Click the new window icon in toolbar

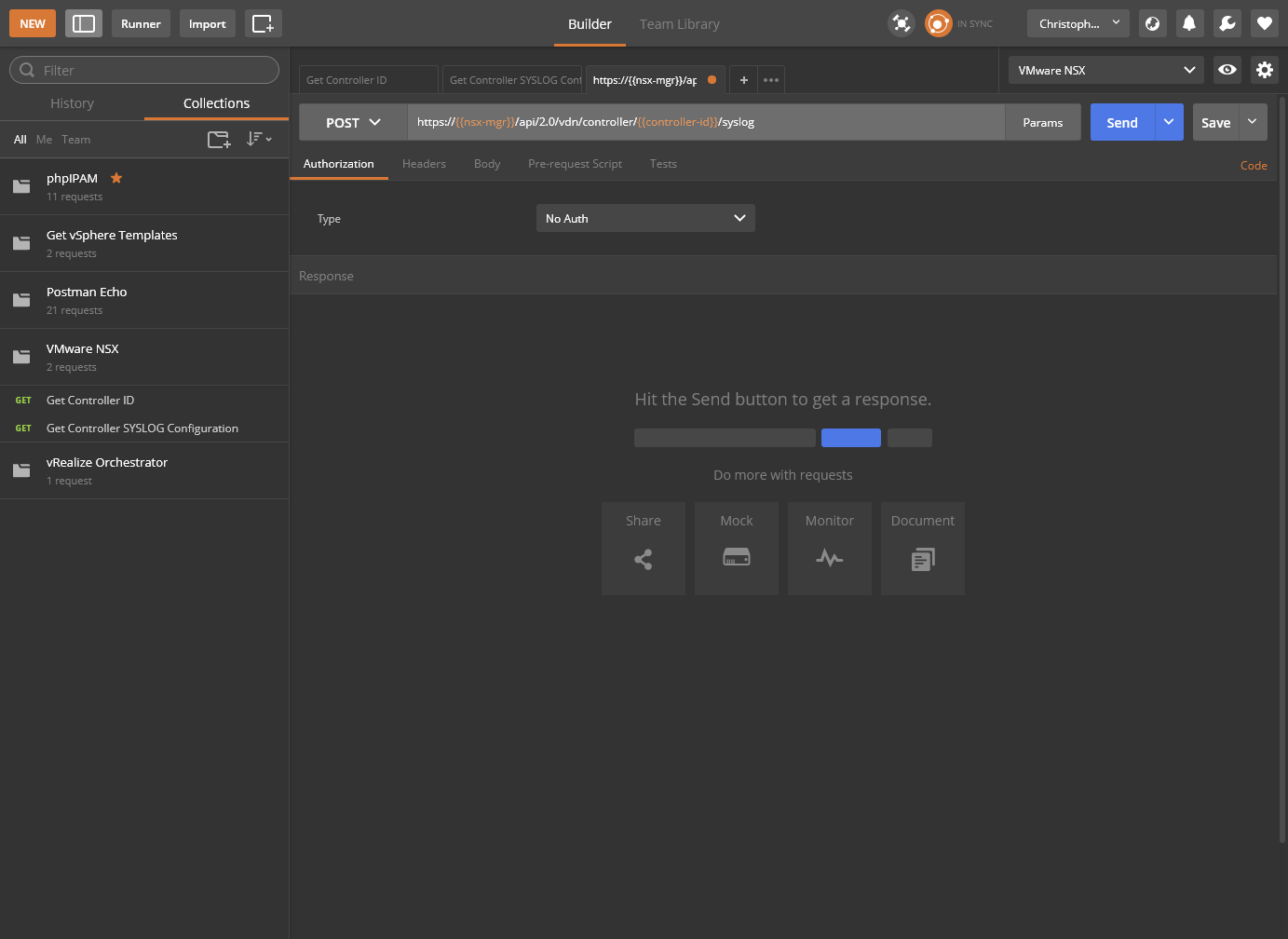263,24
